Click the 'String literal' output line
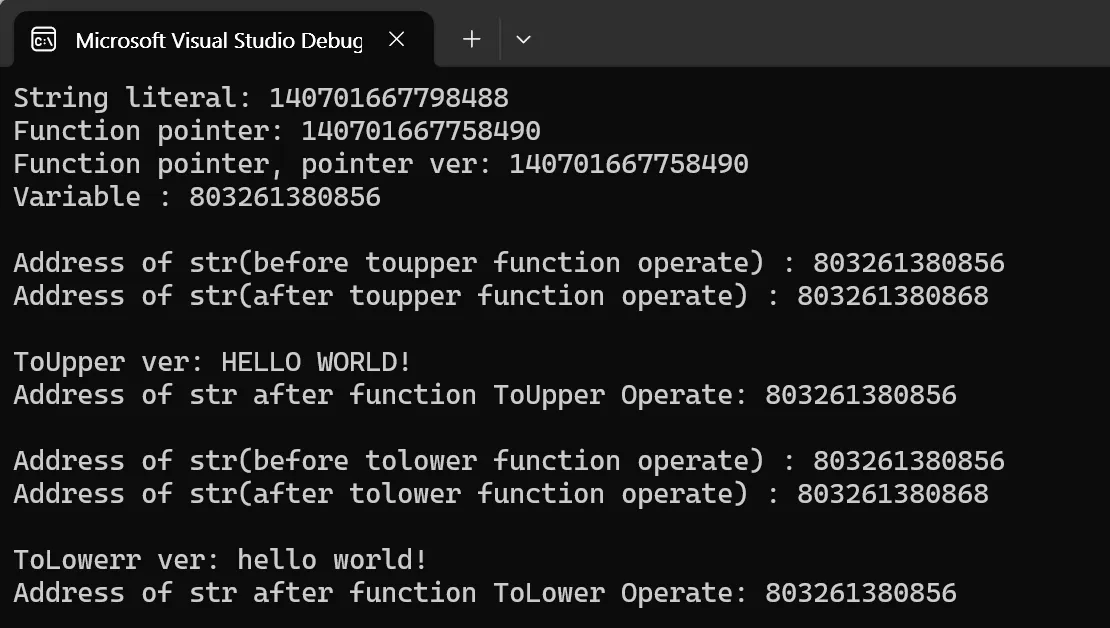This screenshot has height=628, width=1110. (260, 98)
